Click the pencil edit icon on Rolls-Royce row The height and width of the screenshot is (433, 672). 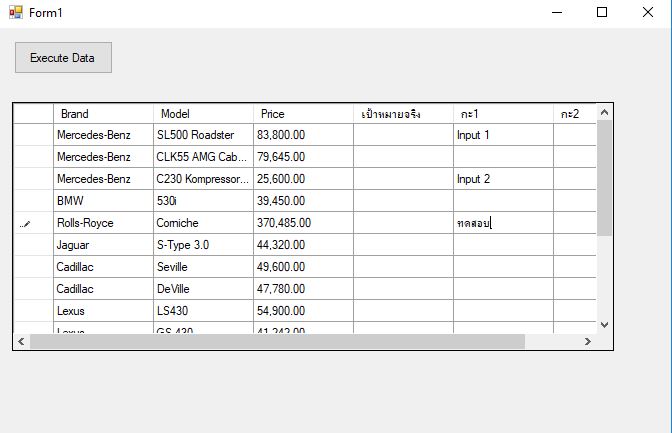pyautogui.click(x=25, y=224)
